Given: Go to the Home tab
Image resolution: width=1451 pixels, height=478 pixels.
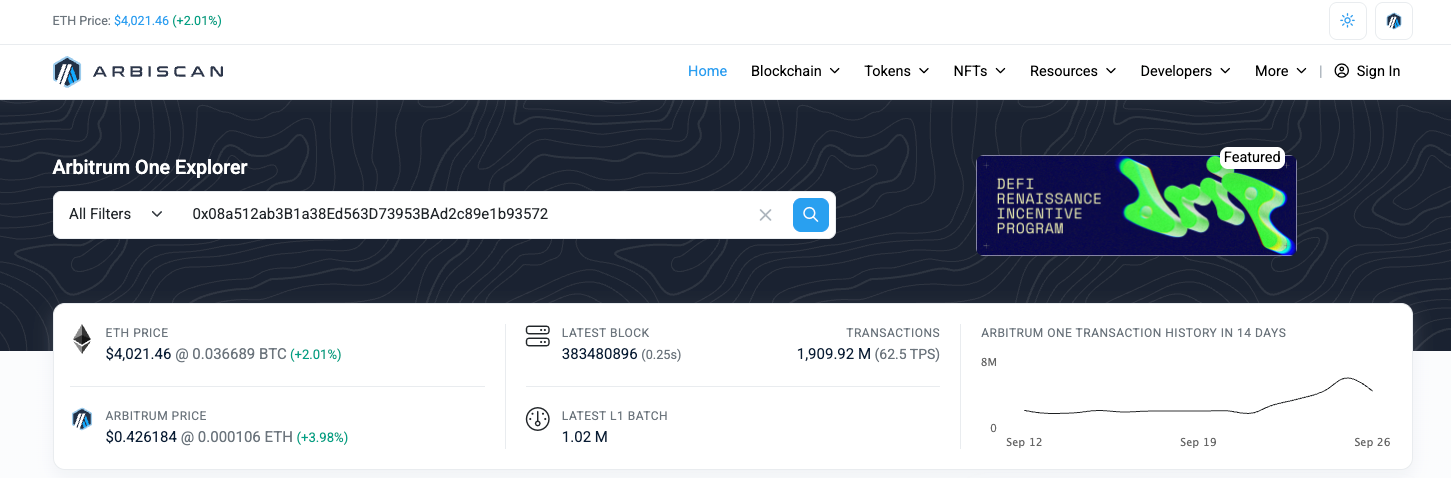Looking at the screenshot, I should click(x=707, y=71).
